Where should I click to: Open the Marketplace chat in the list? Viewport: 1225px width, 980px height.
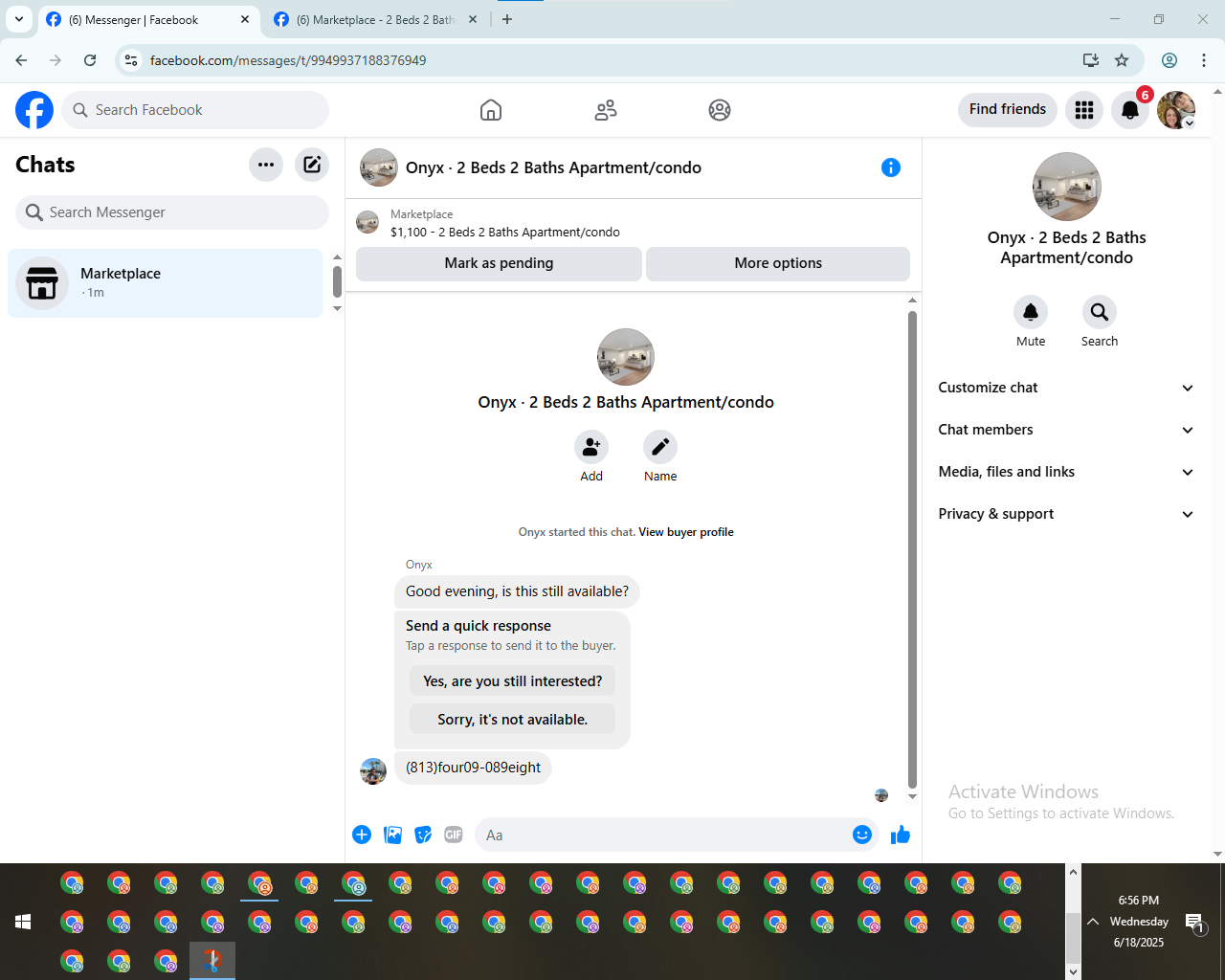[166, 283]
